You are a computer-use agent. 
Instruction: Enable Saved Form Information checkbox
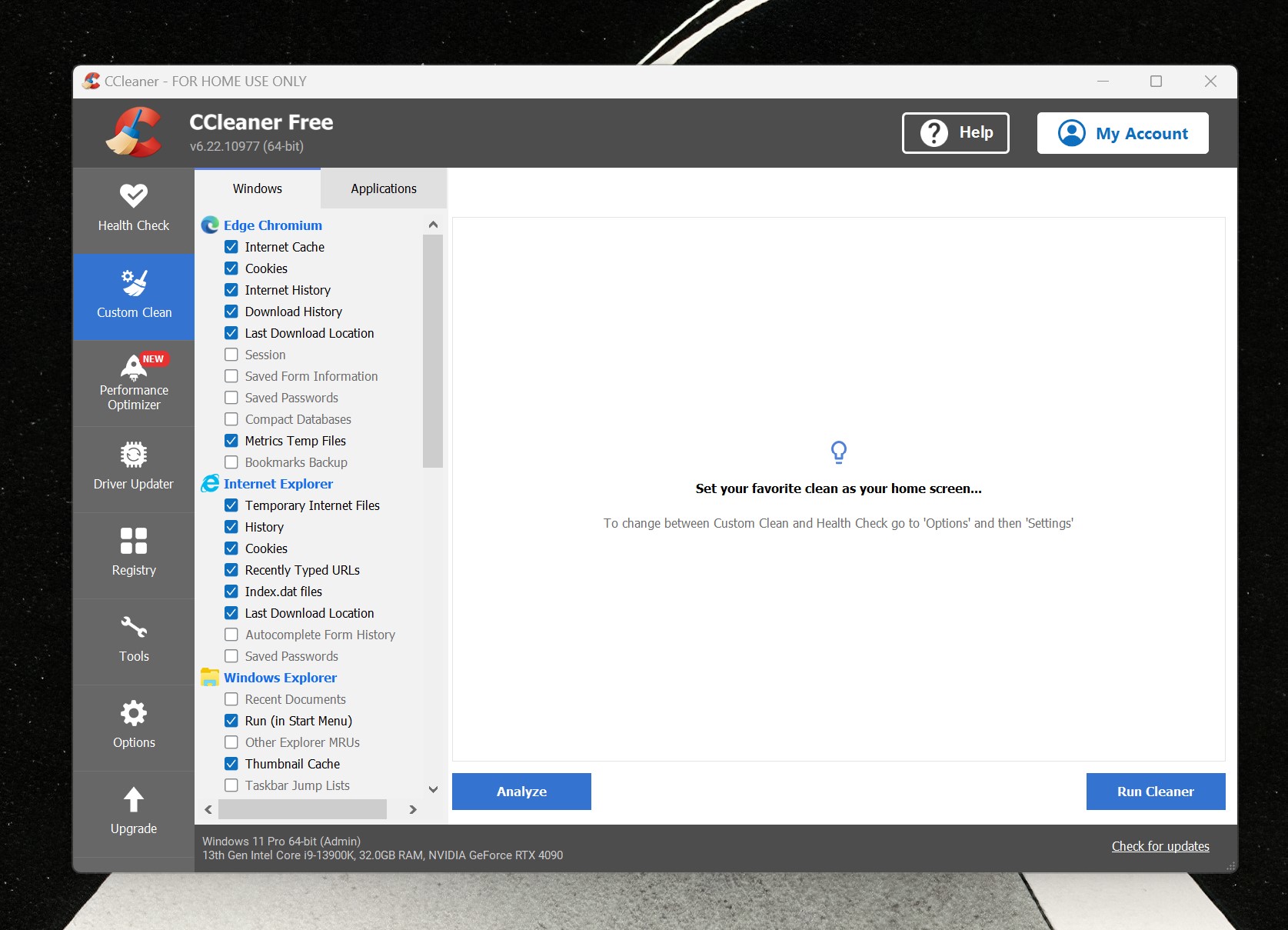pos(231,376)
